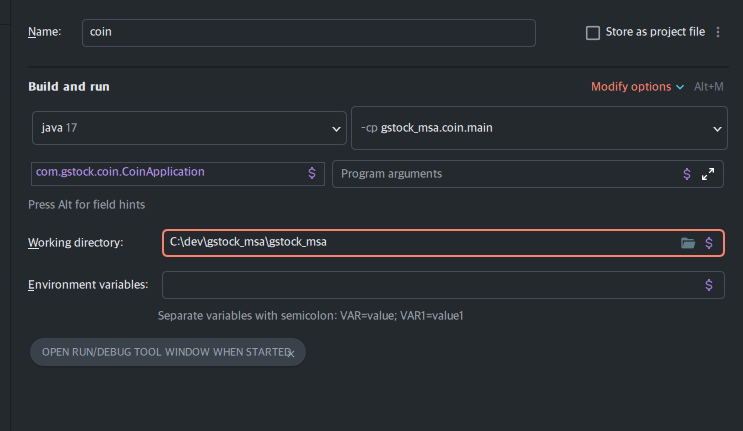This screenshot has height=431, width=743.
Task: Open the -cp gstock_msa.coin.main classpath dropdown
Action: point(539,128)
